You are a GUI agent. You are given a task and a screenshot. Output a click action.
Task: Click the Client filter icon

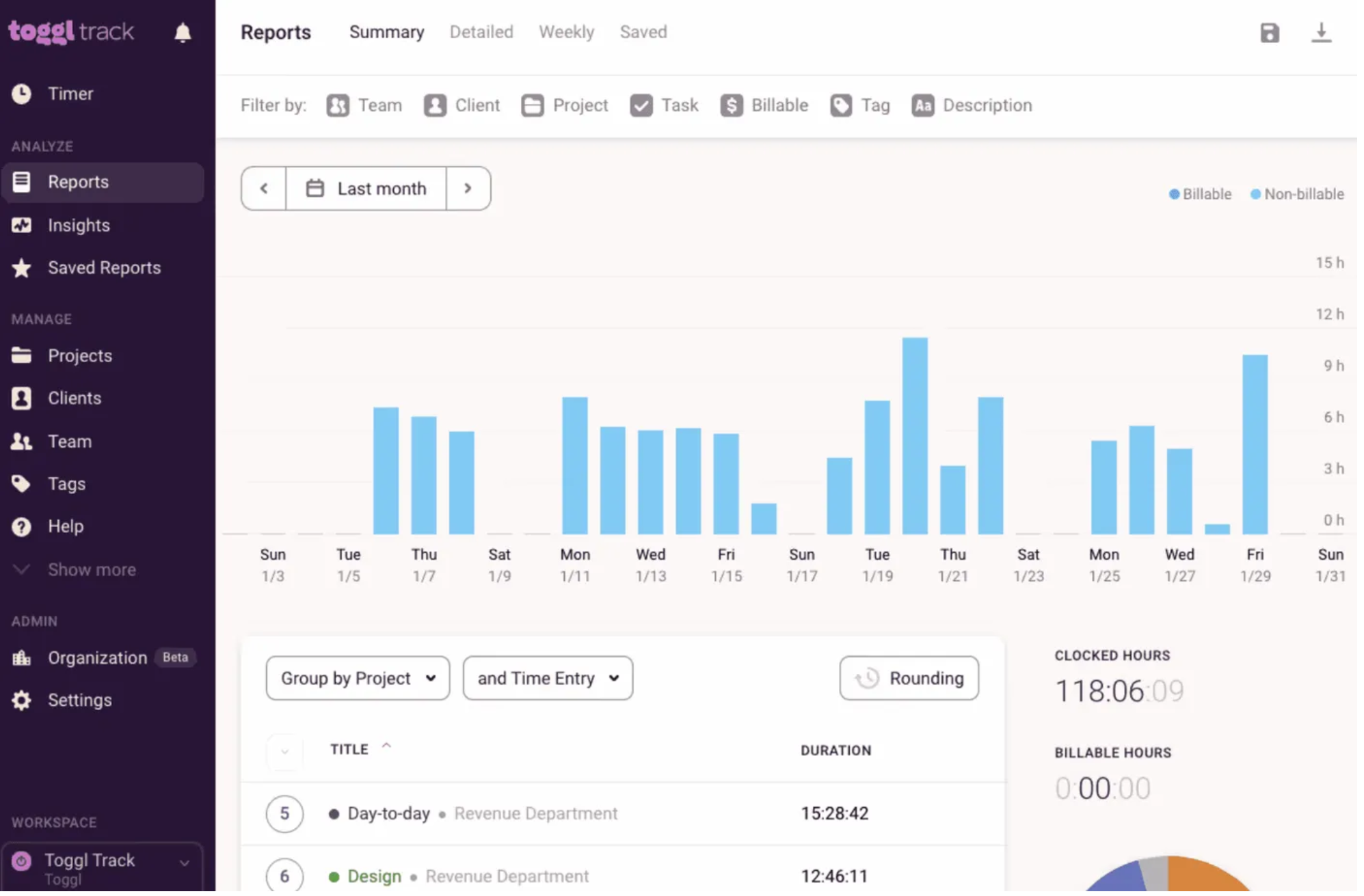[x=435, y=105]
